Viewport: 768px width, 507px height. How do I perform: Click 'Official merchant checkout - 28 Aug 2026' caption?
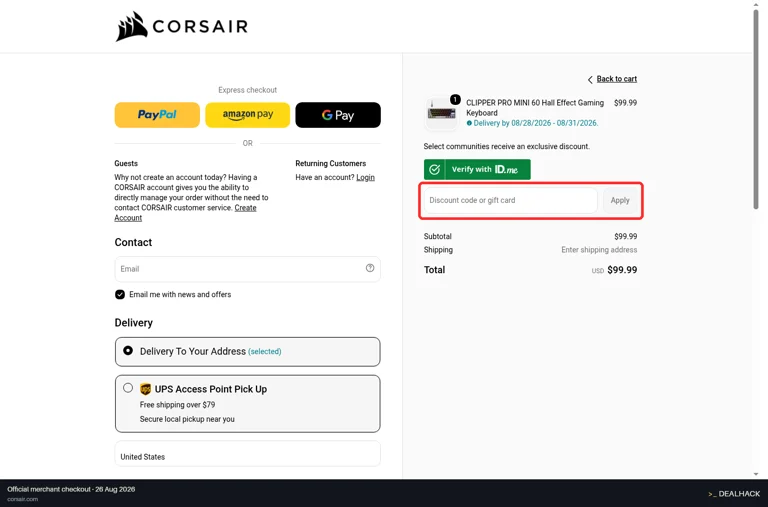pos(71,489)
